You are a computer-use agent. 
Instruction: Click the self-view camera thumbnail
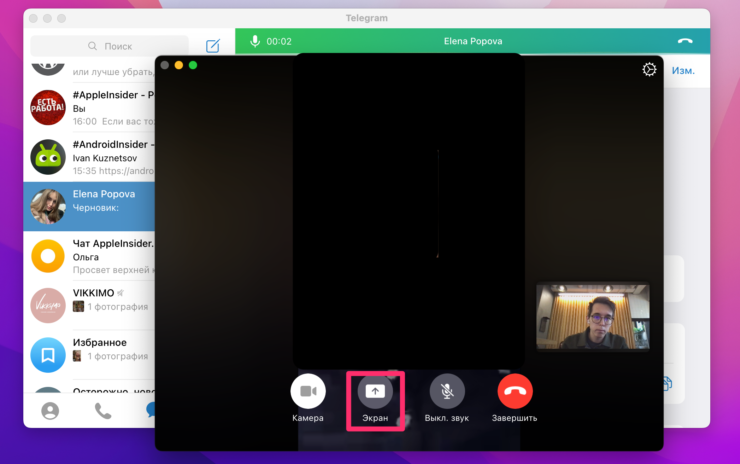click(x=592, y=316)
